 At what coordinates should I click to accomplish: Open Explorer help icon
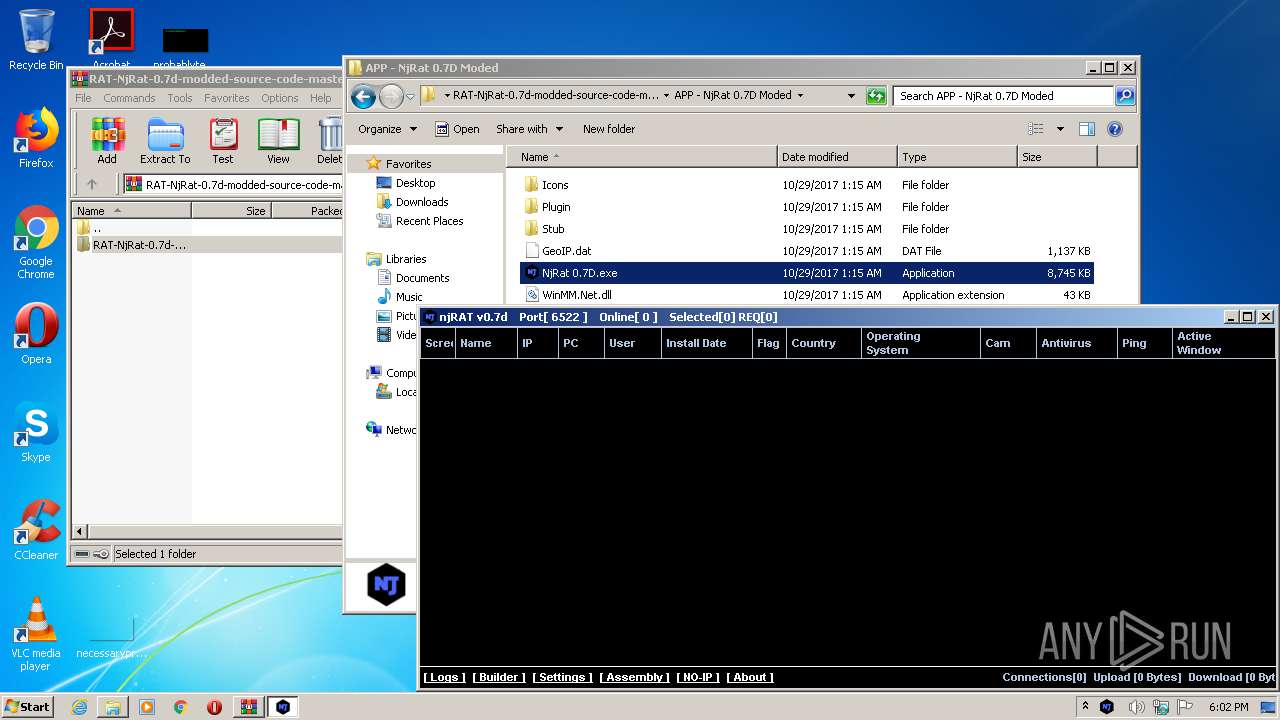tap(1115, 129)
